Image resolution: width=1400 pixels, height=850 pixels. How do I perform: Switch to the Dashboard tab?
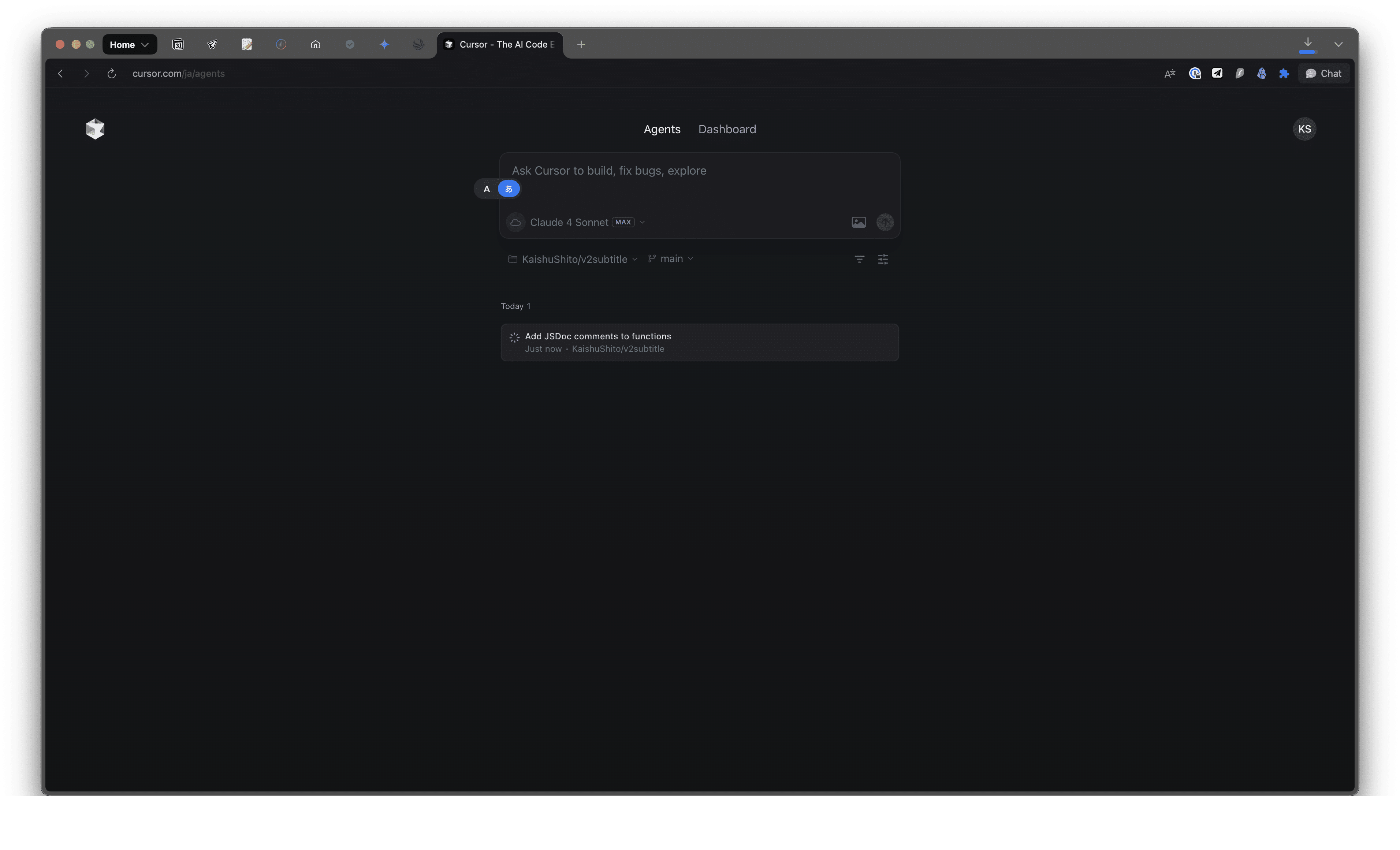pyautogui.click(x=727, y=129)
